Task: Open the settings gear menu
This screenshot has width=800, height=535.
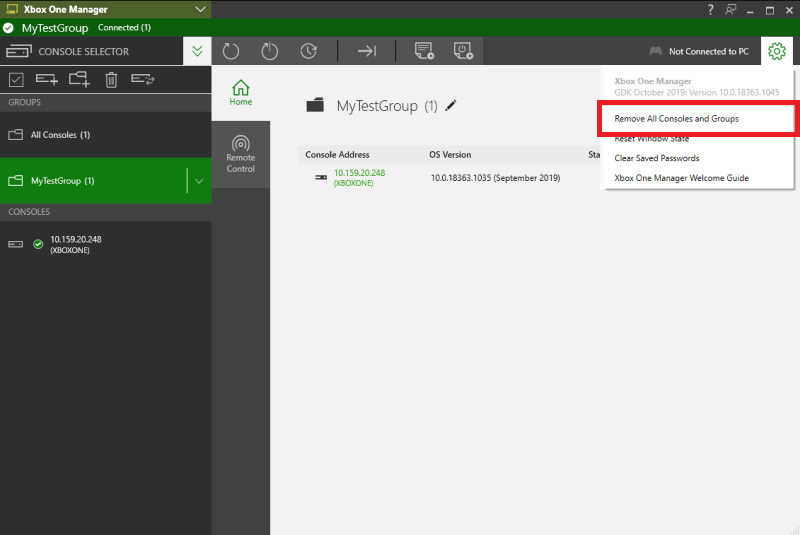Action: [777, 51]
